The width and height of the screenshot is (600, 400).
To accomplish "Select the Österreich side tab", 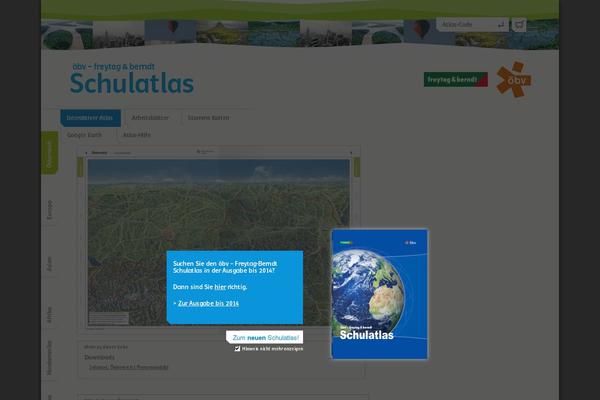I will pos(49,153).
